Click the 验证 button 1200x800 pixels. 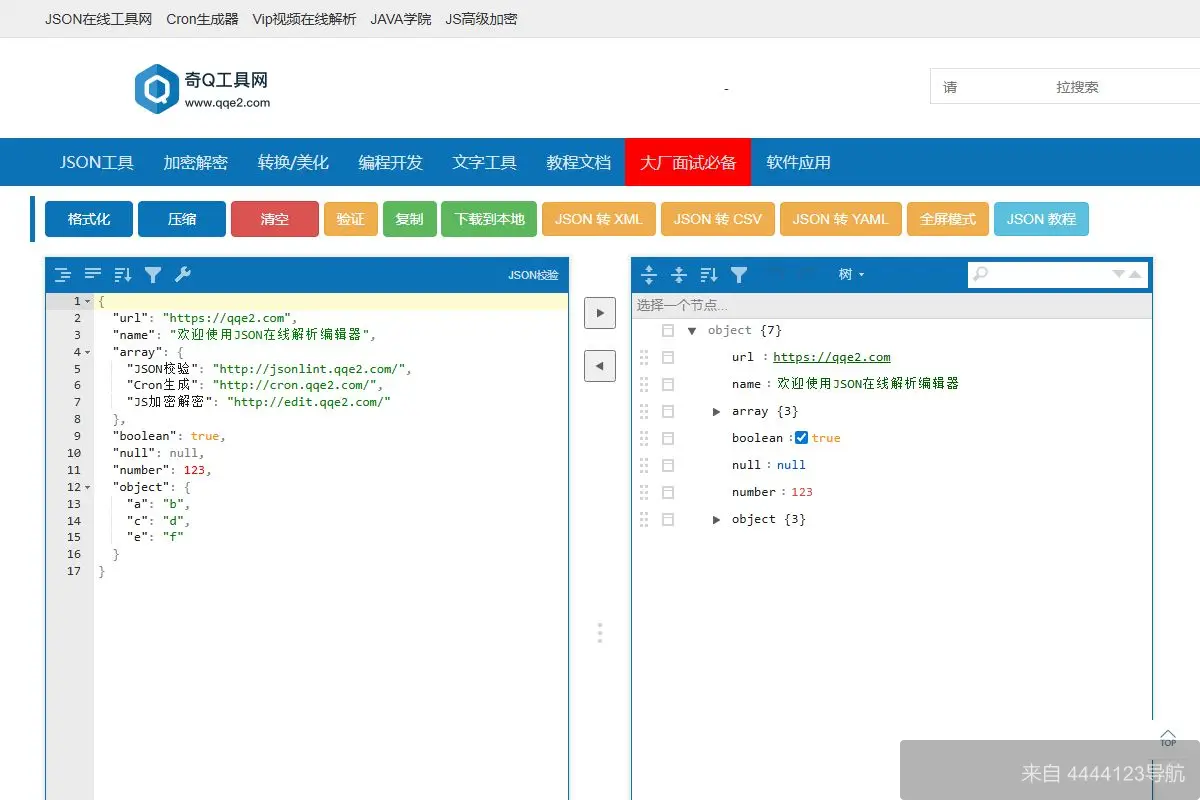click(x=350, y=219)
